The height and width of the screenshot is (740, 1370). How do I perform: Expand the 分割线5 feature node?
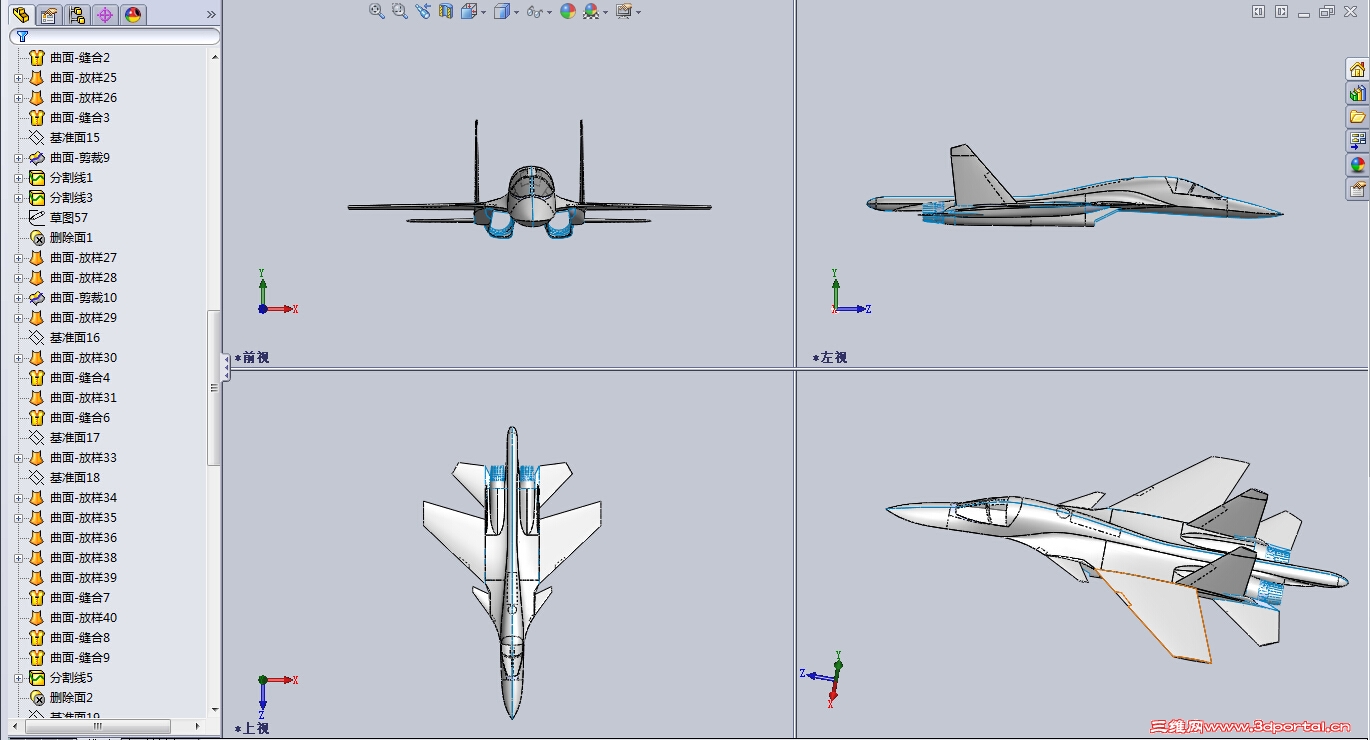point(18,678)
